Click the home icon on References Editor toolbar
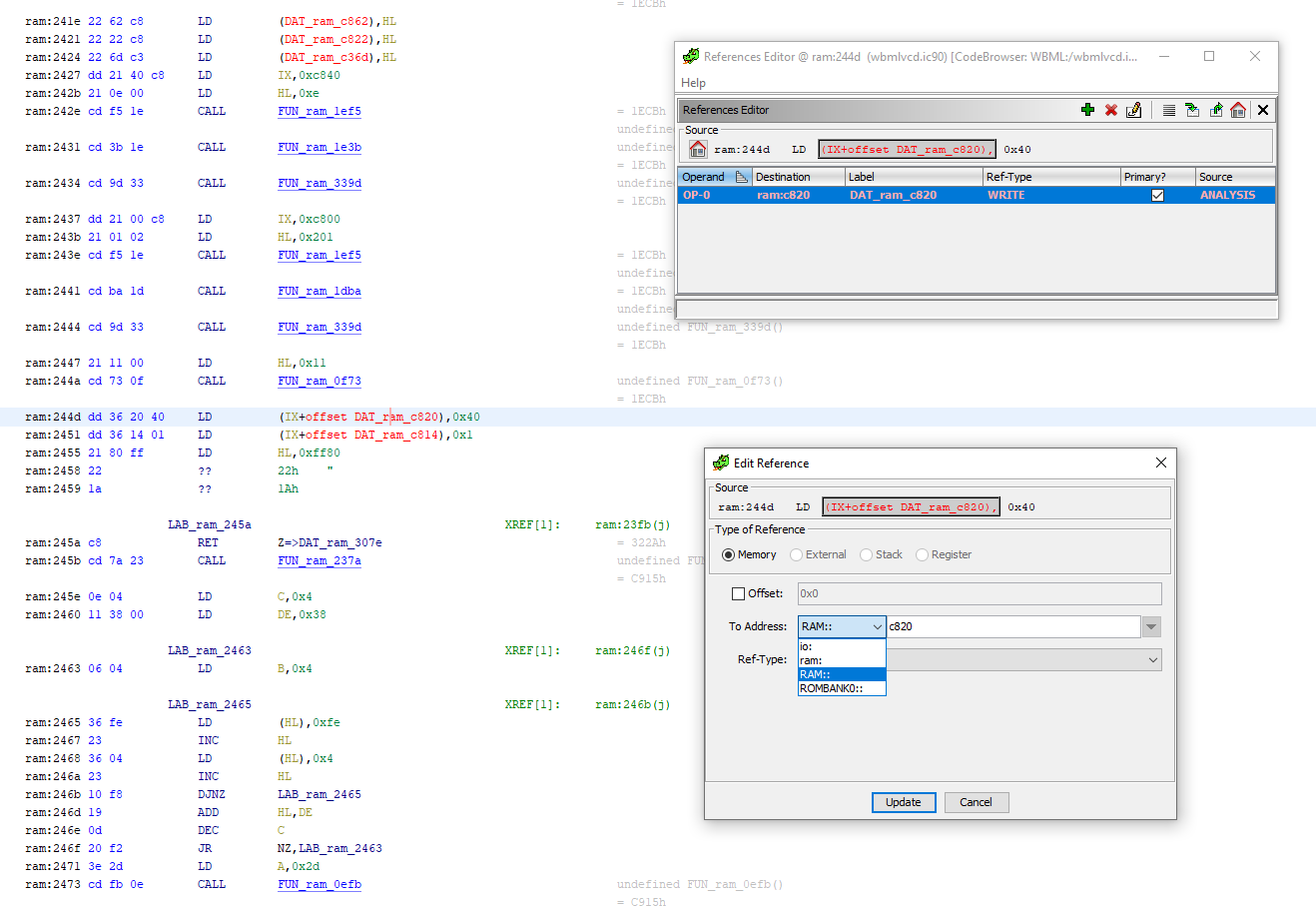 [1238, 110]
